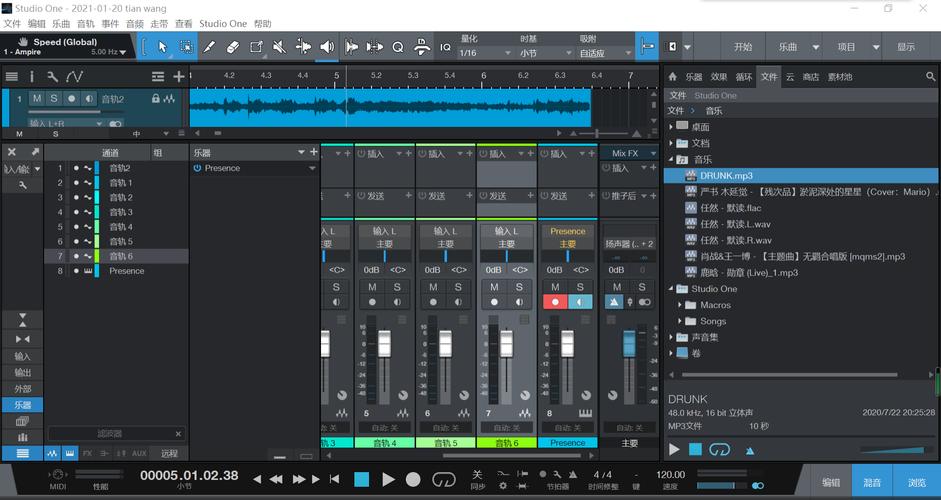Expand the 桌面 folder
941x500 pixels.
(x=671, y=127)
